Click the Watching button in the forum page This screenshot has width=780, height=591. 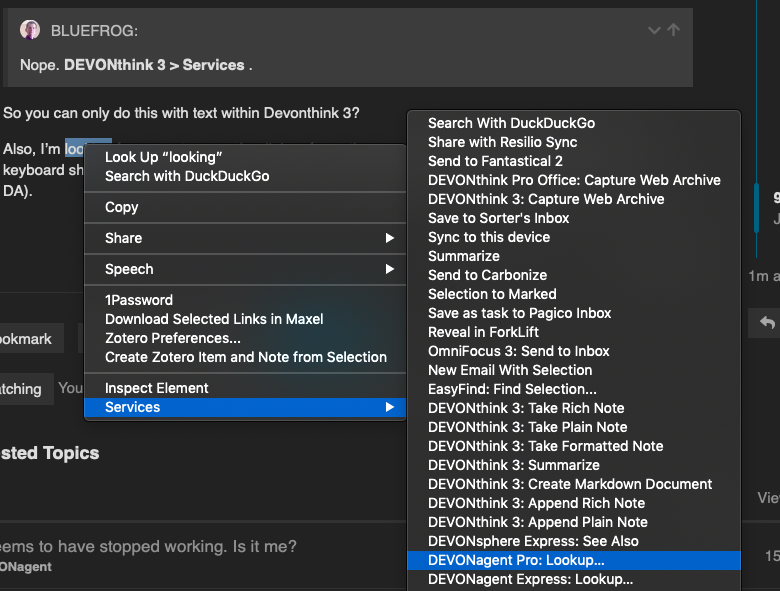(x=26, y=389)
